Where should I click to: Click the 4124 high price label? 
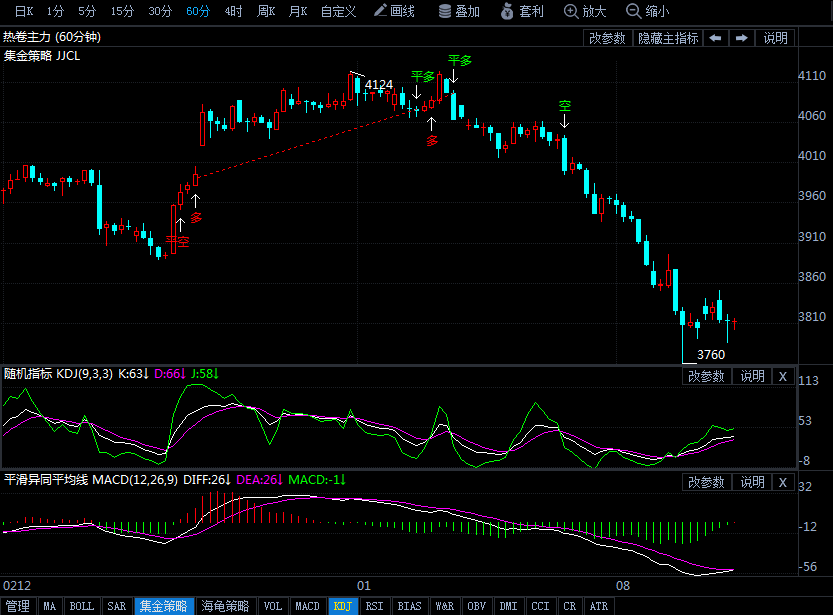(379, 84)
